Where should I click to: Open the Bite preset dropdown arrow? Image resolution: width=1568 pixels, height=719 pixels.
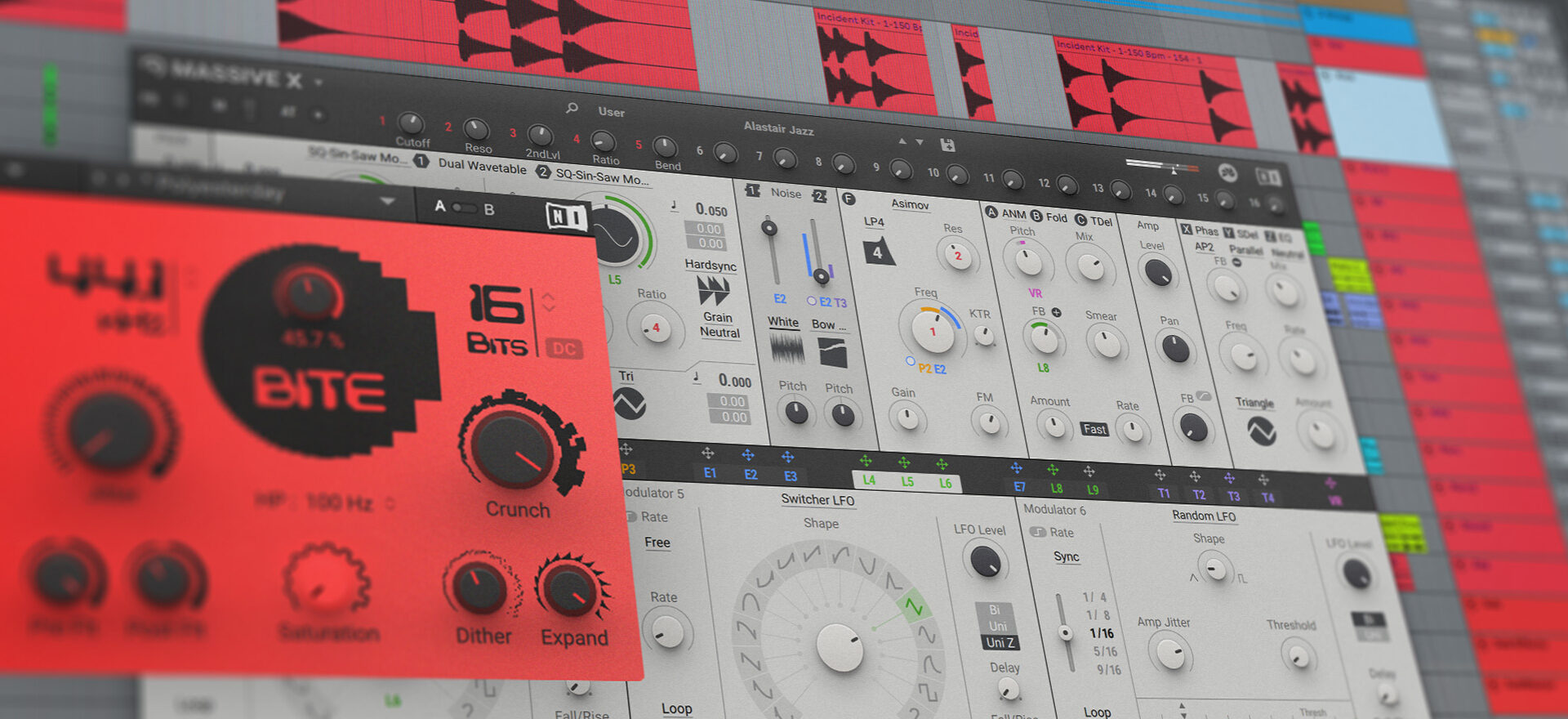coord(387,200)
